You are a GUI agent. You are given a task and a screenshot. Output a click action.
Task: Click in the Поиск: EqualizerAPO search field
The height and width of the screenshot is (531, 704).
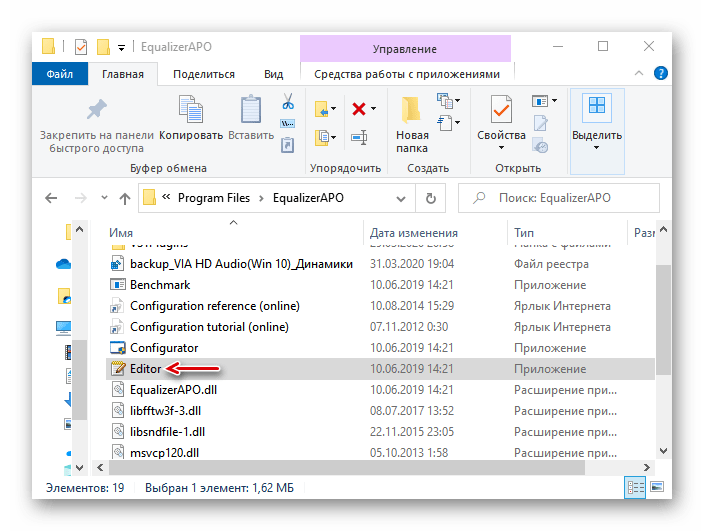[x=559, y=198]
